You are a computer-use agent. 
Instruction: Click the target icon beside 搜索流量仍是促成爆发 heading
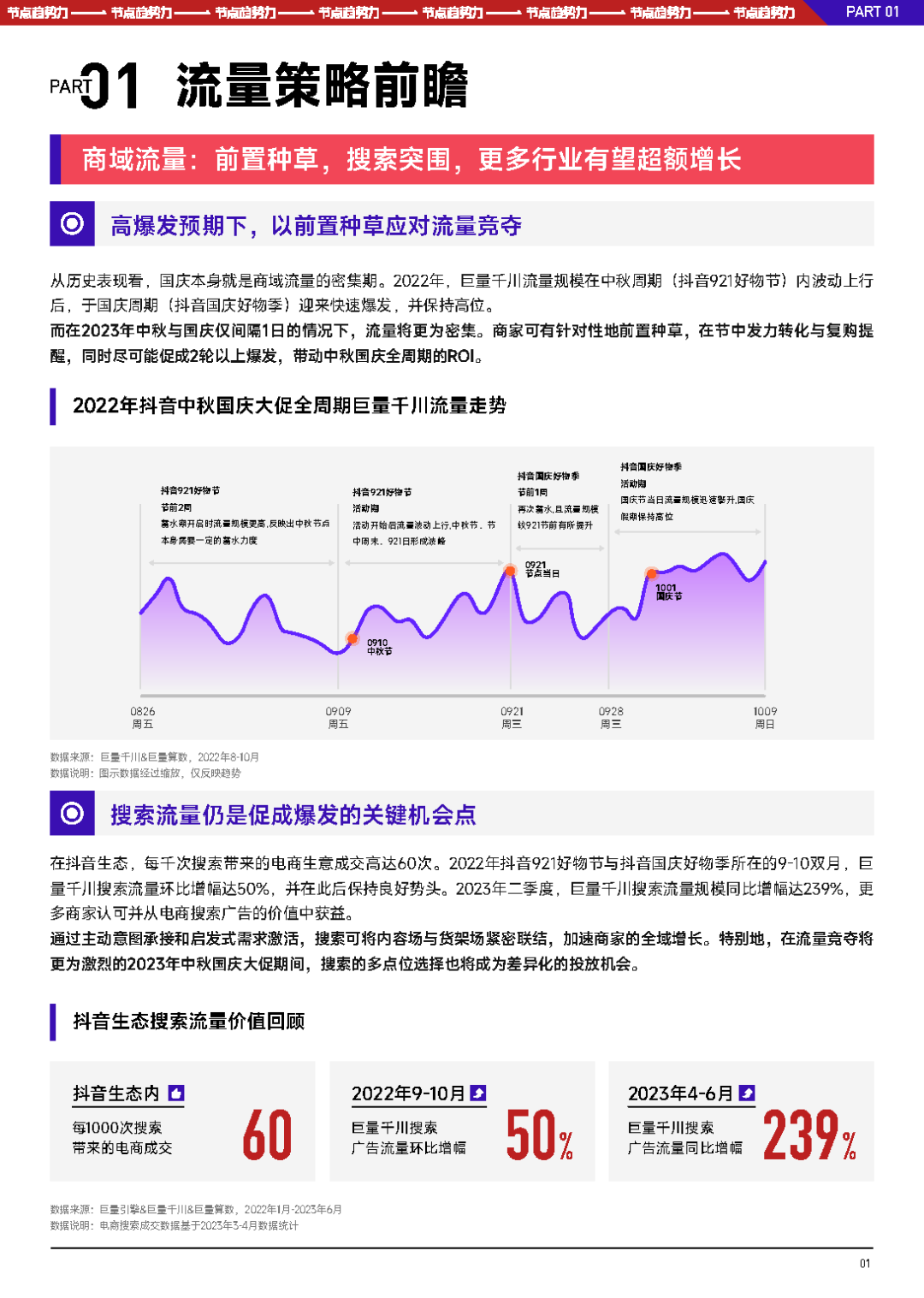[72, 813]
